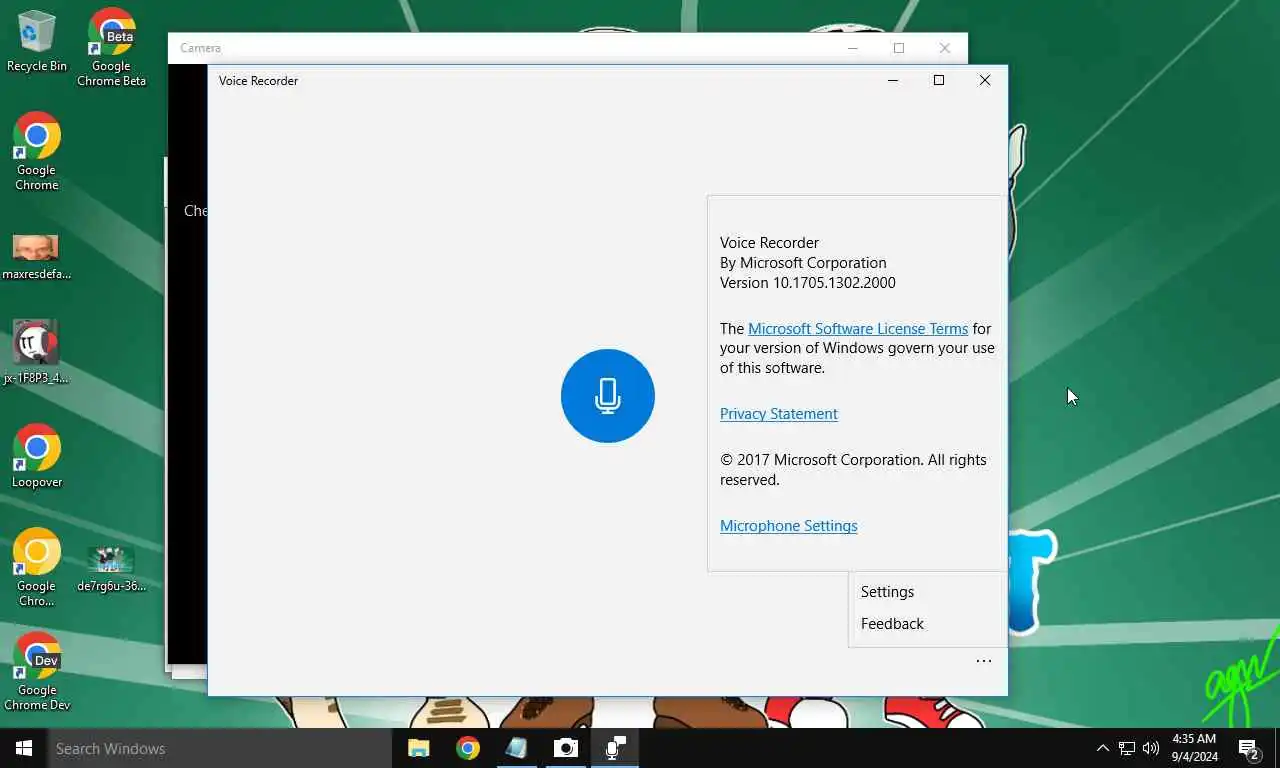This screenshot has height=768, width=1280.
Task: Open File Explorer from the taskbar
Action: [419, 748]
